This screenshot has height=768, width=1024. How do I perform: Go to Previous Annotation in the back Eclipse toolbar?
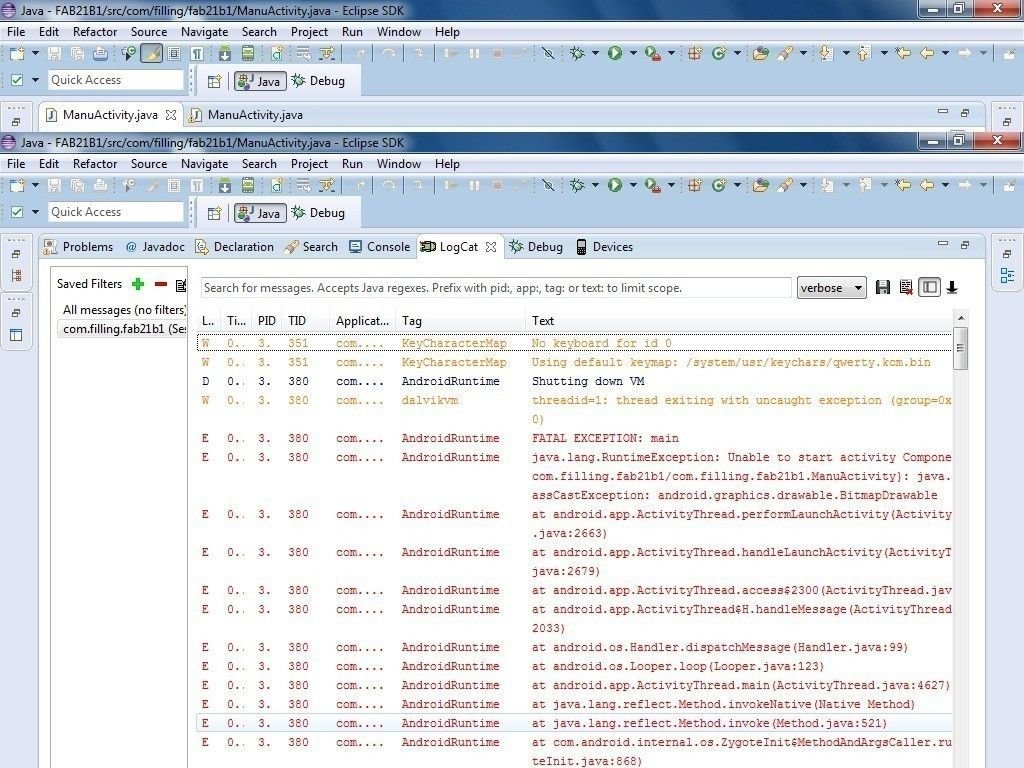pos(864,54)
